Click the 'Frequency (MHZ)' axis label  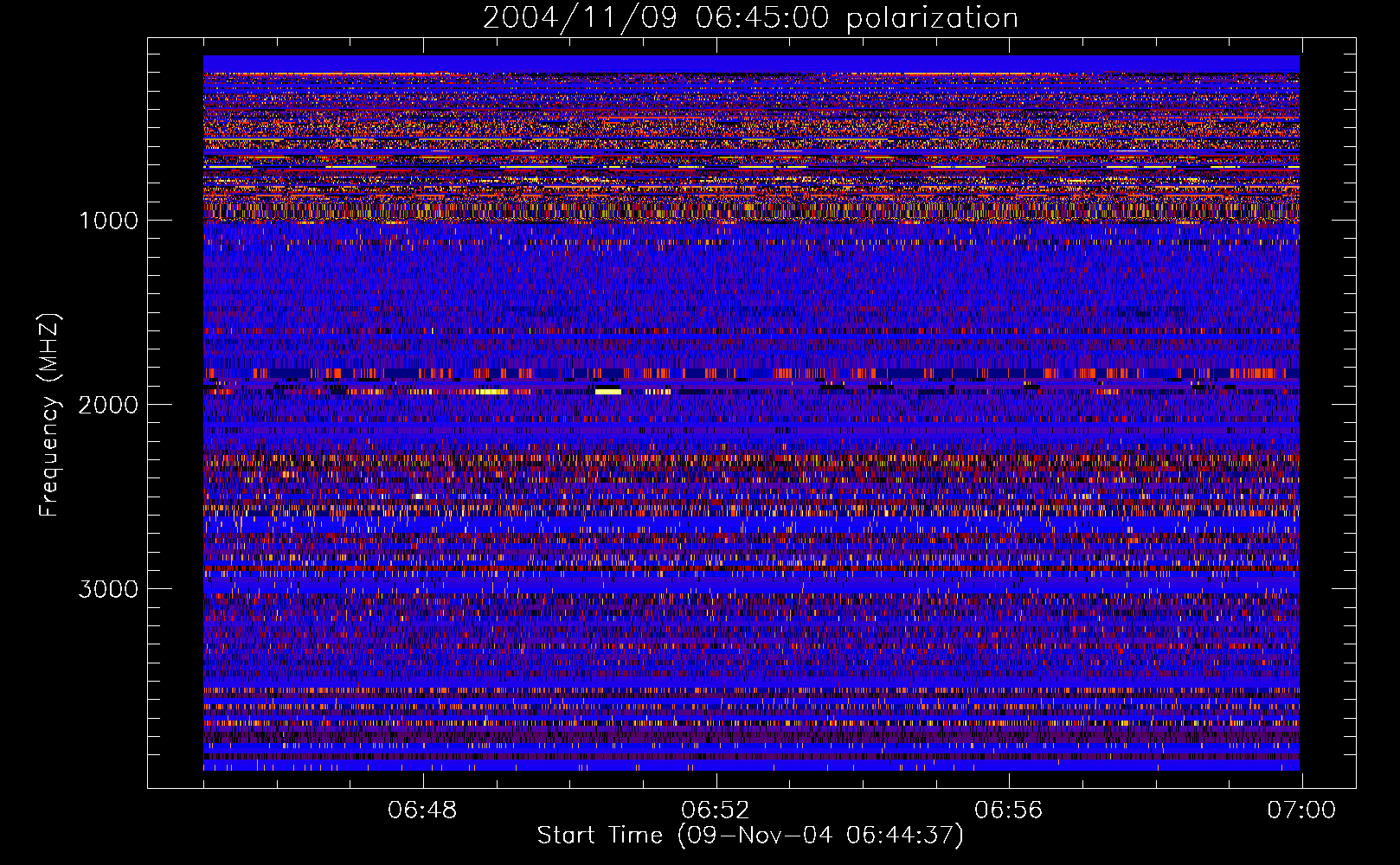click(49, 414)
